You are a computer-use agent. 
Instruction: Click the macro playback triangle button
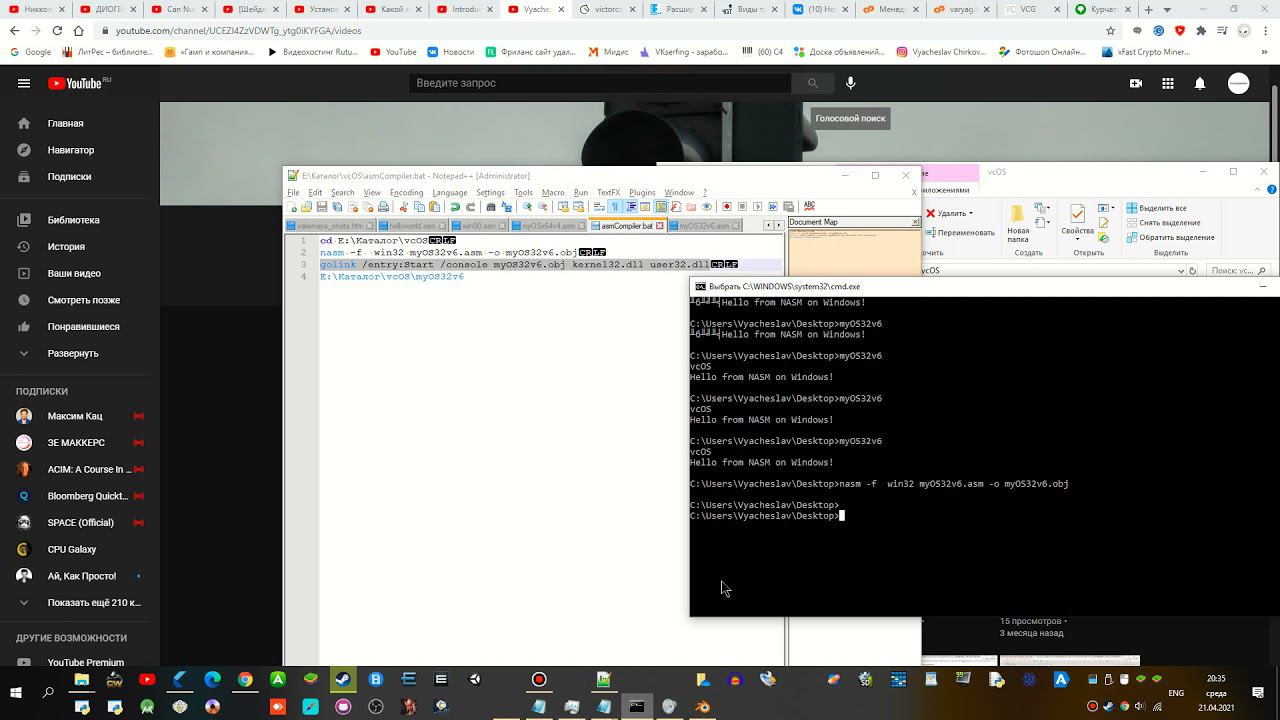point(757,207)
